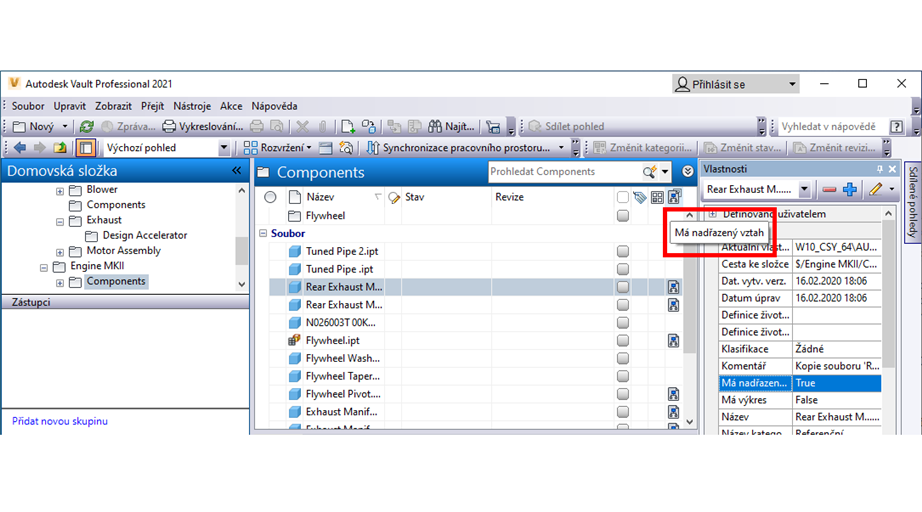This screenshot has height=512, width=922.
Task: Click the Vyhledat v nápovědě search field
Action: tap(831, 126)
